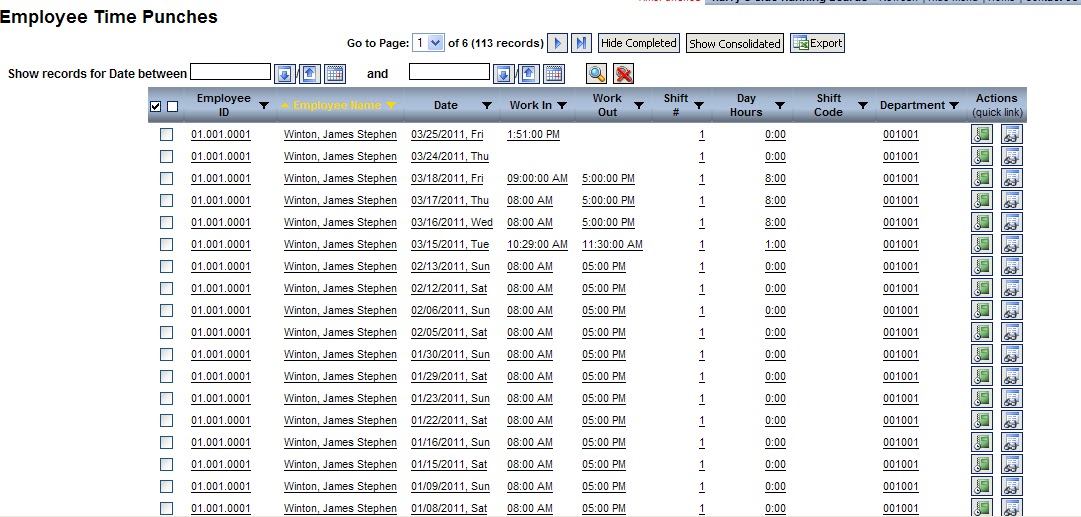The width and height of the screenshot is (1081, 517).
Task: Sort by the Employee Name column header
Action: coord(337,105)
